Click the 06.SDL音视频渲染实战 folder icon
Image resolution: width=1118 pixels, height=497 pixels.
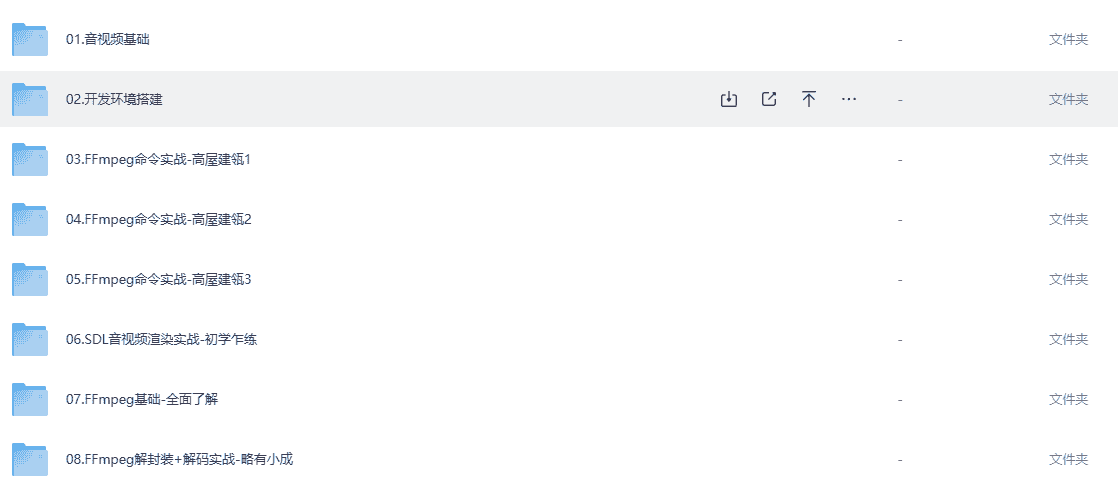(x=30, y=339)
